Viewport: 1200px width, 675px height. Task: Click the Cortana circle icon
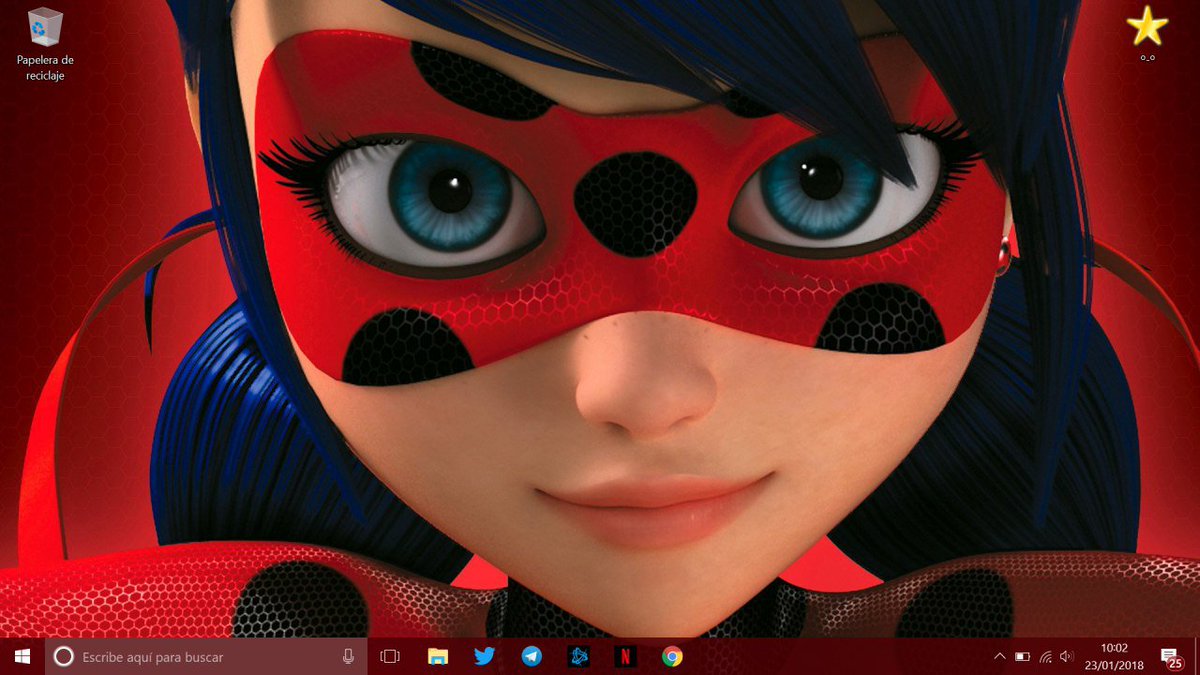(x=62, y=657)
